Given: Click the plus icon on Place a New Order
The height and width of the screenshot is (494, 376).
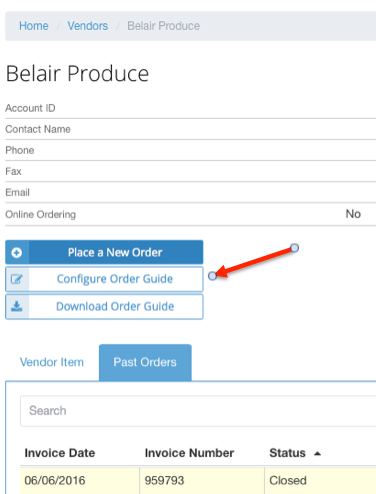Looking at the screenshot, I should (x=17, y=253).
